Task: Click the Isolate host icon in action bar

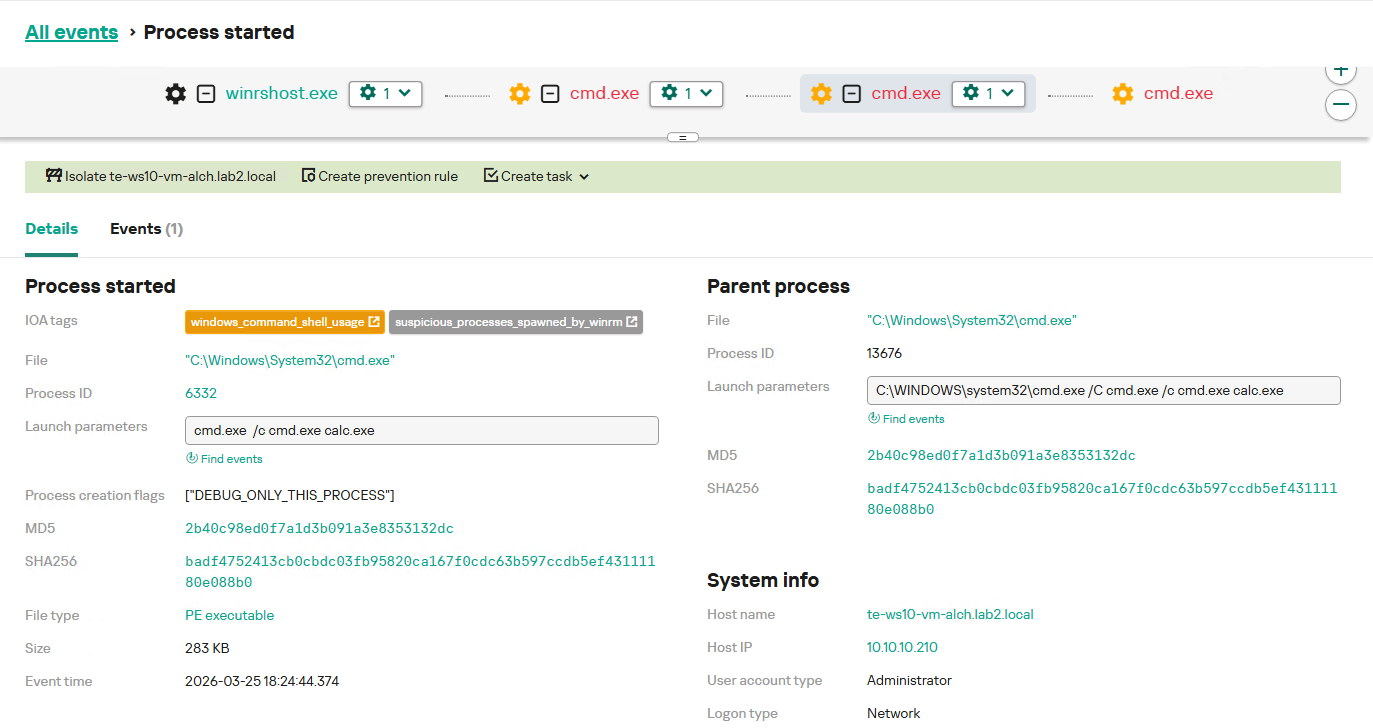Action: click(54, 176)
